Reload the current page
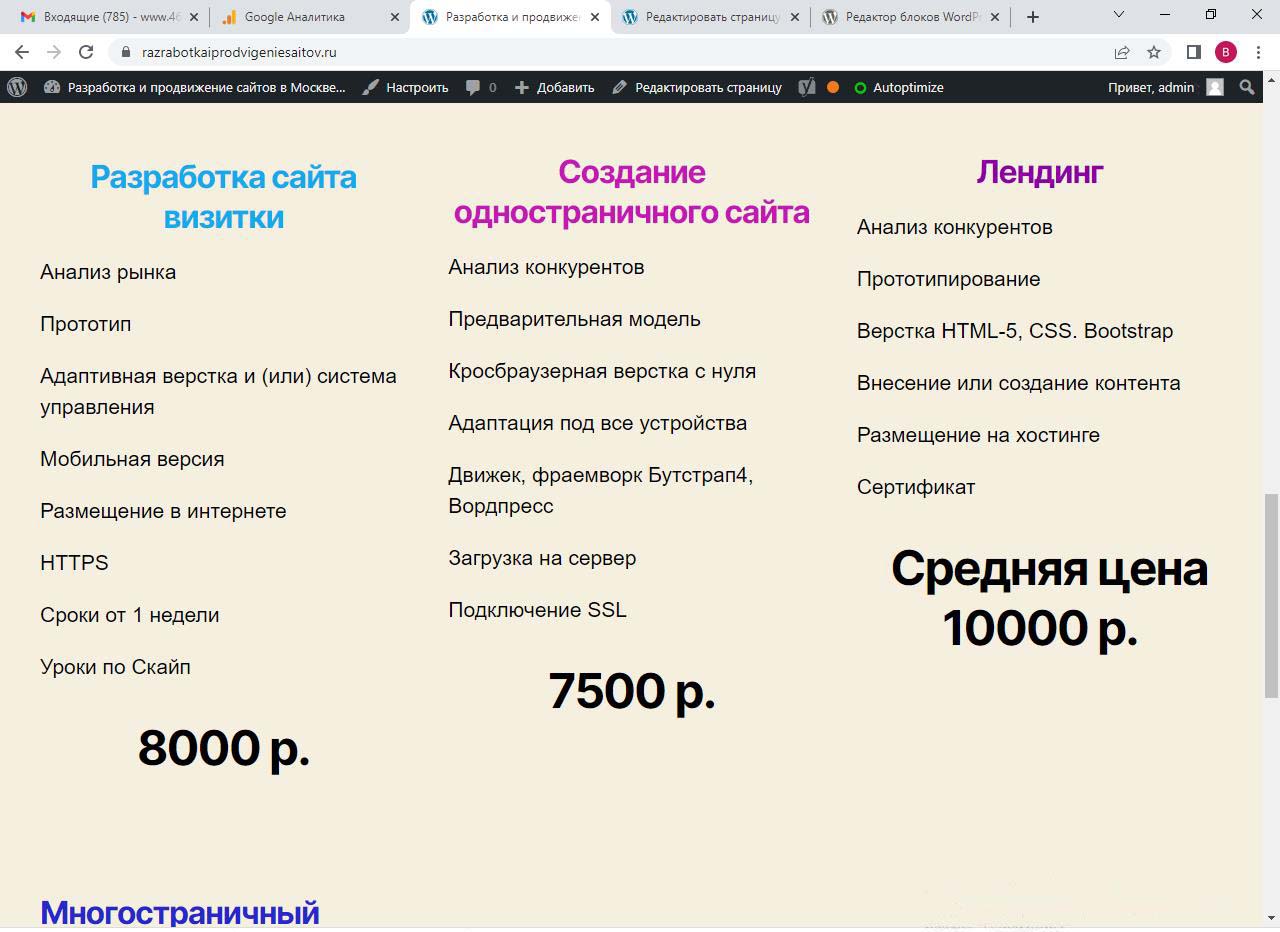The image size is (1280, 932). point(86,52)
